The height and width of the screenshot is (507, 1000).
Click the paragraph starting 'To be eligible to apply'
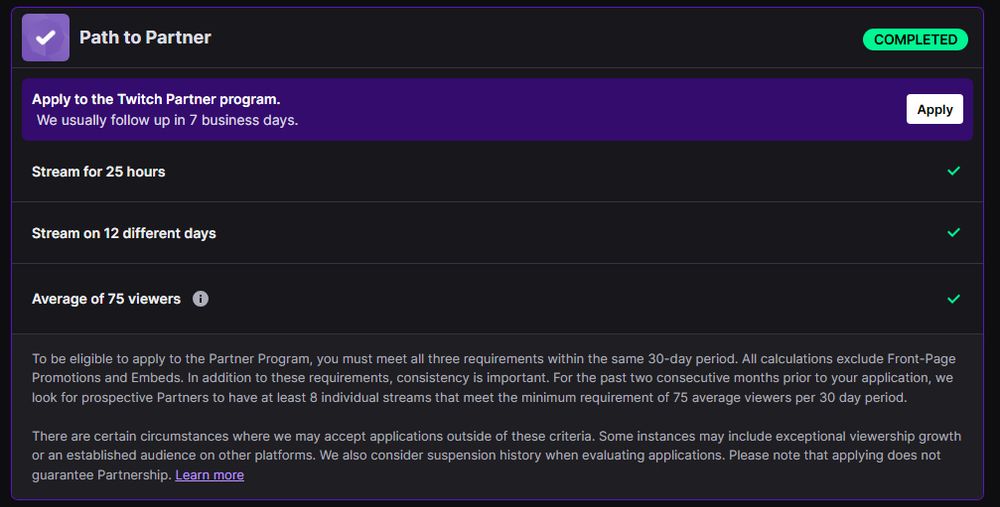tap(494, 378)
